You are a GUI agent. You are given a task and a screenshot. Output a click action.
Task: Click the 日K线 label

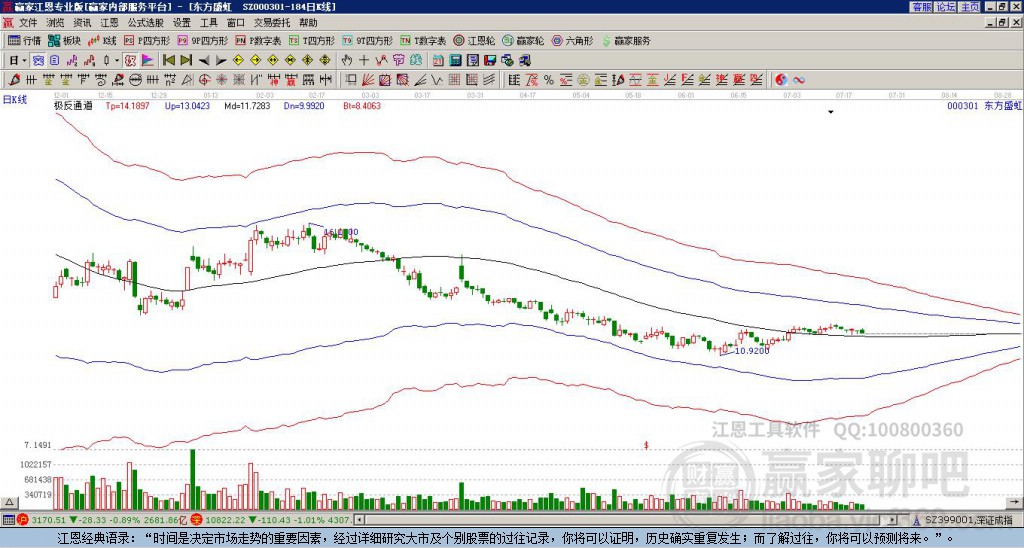coord(14,99)
